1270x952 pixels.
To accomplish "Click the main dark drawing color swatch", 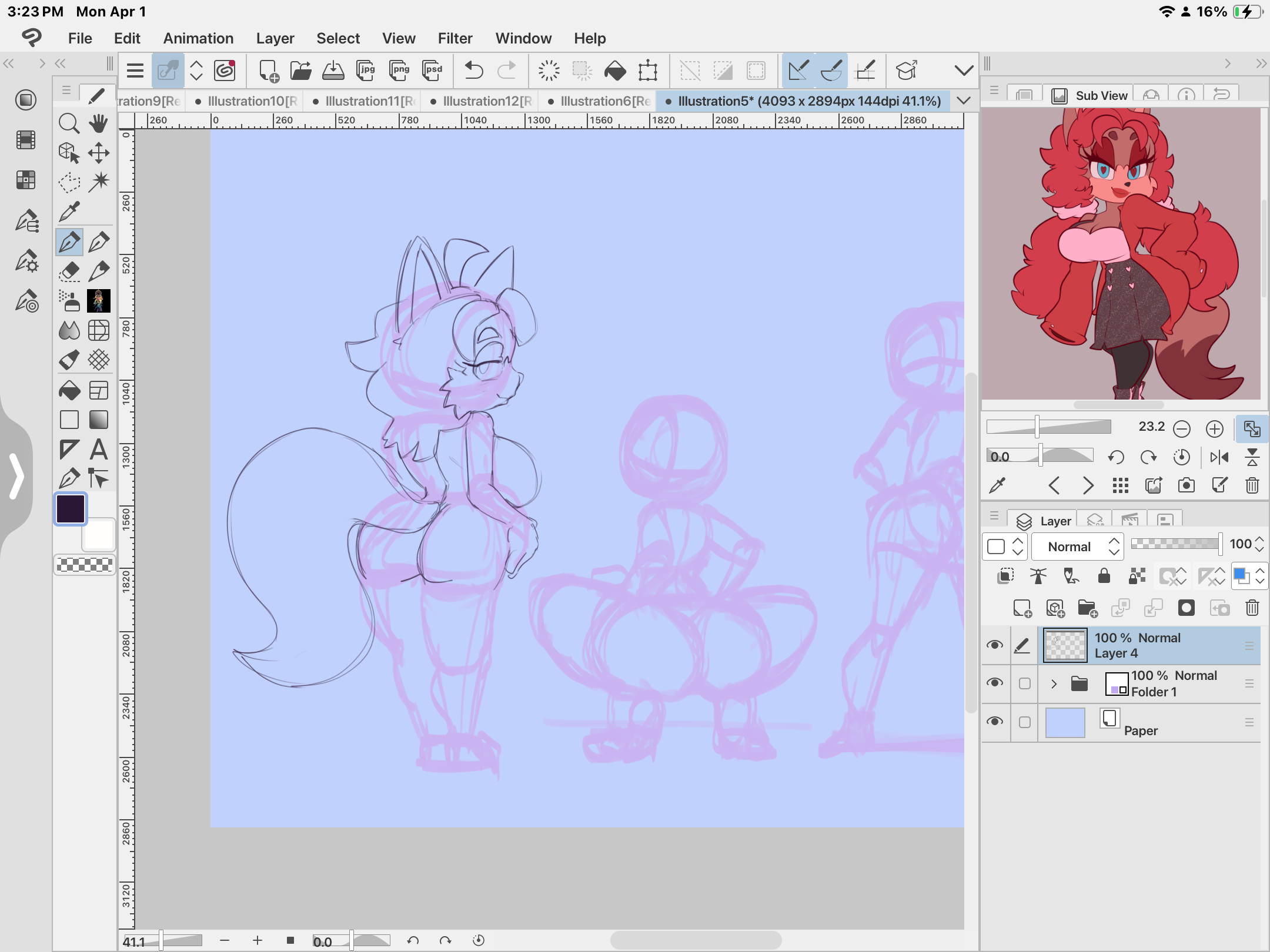I will [x=71, y=509].
